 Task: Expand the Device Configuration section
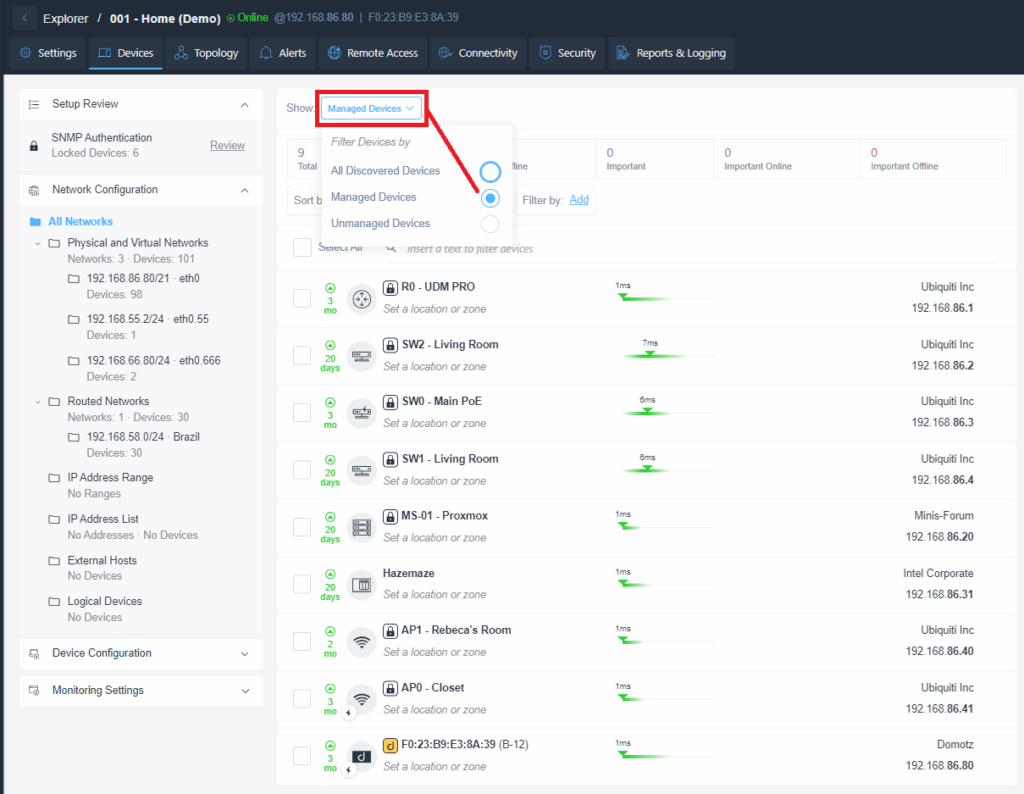pyautogui.click(x=245, y=654)
